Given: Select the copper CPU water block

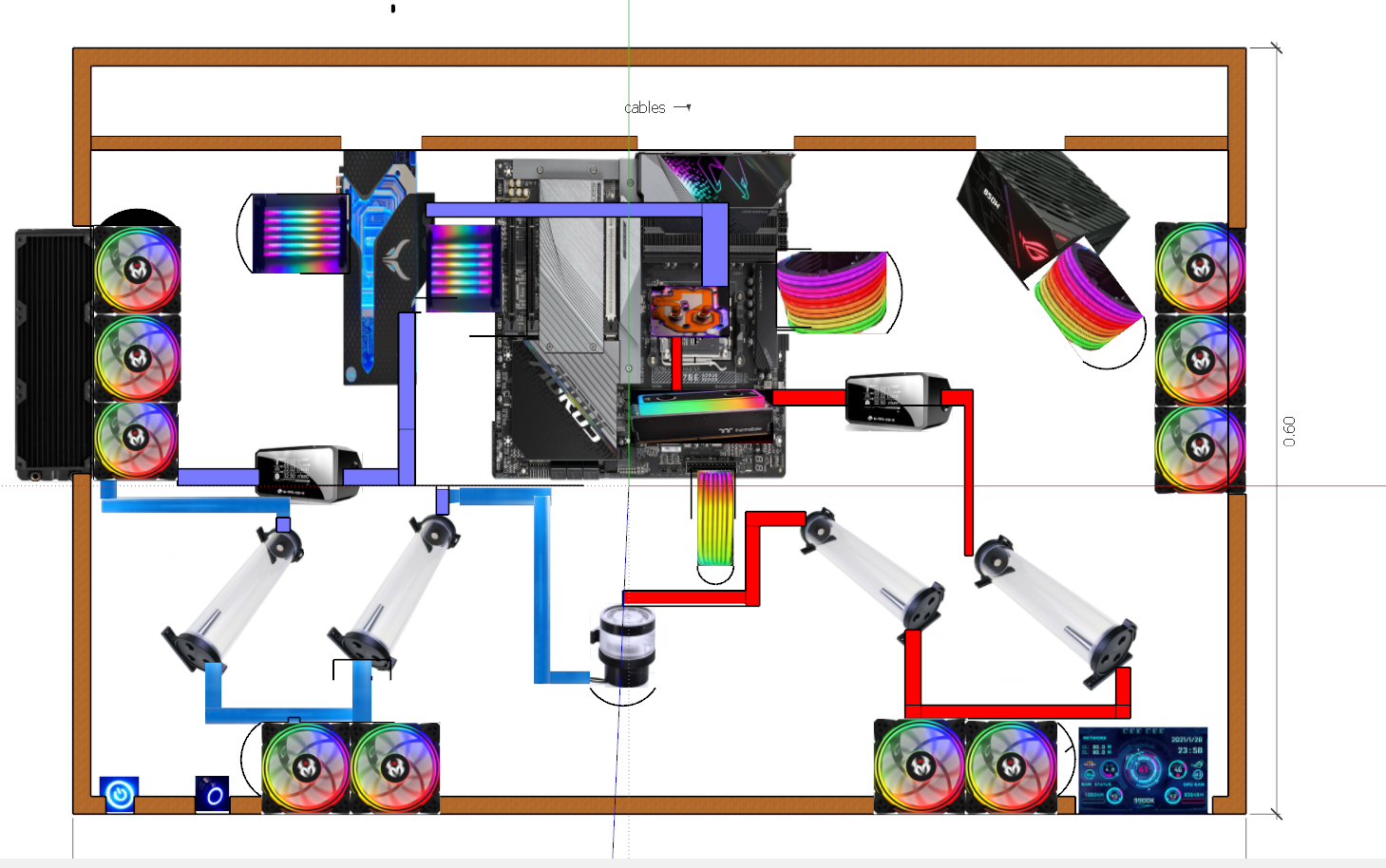Looking at the screenshot, I should click(690, 311).
